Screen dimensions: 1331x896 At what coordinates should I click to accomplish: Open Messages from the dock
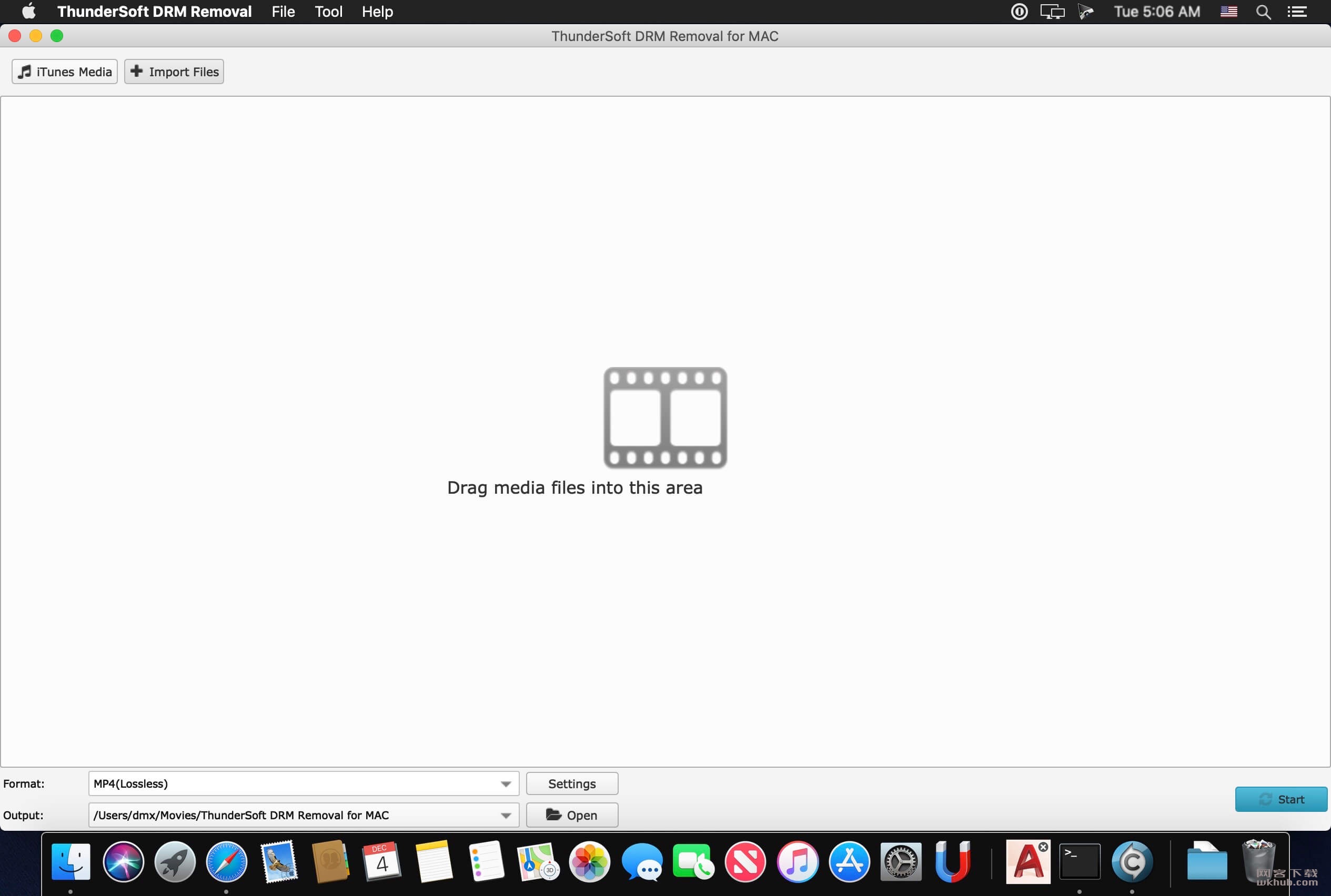[641, 861]
